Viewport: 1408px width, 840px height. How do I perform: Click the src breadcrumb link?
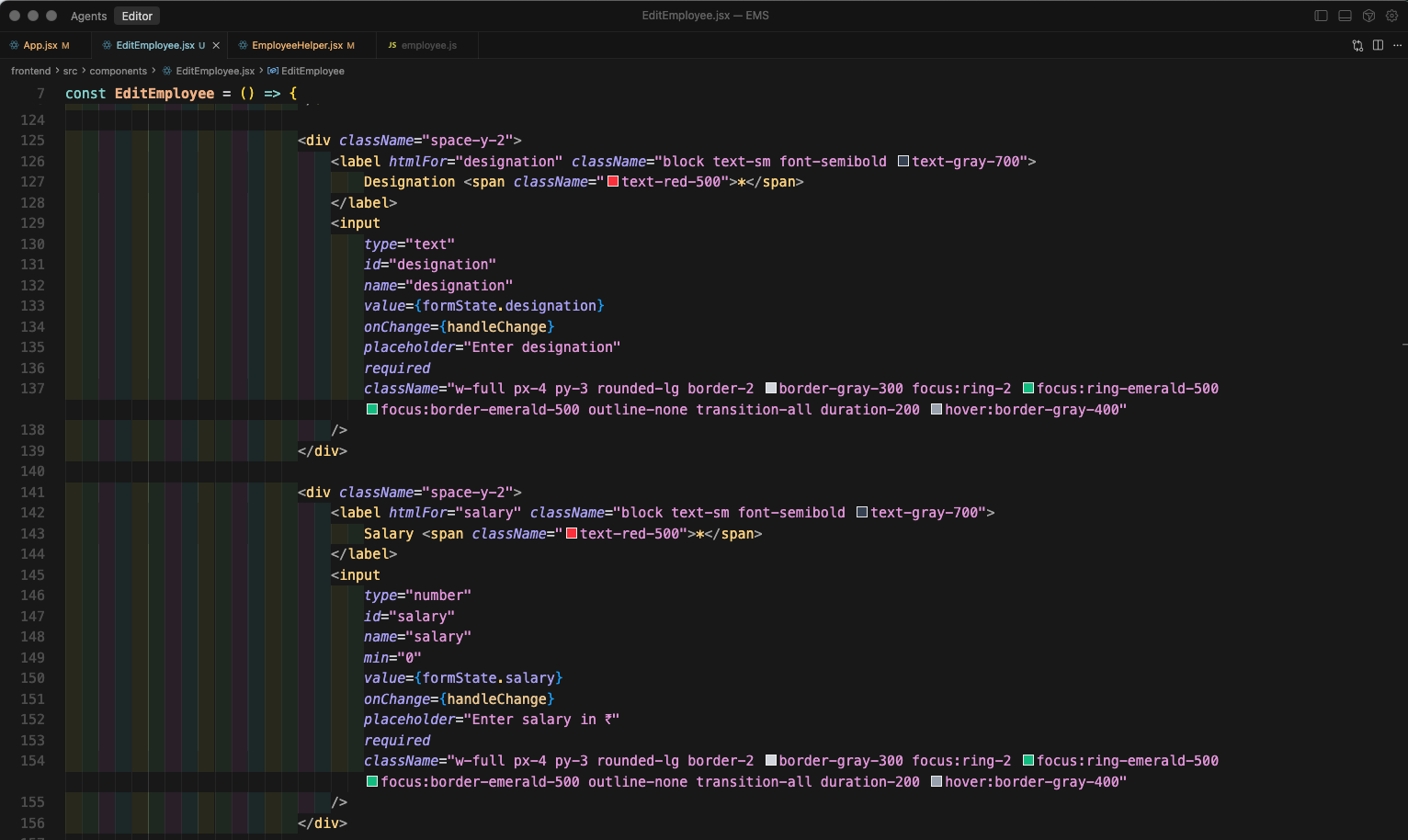(x=70, y=71)
